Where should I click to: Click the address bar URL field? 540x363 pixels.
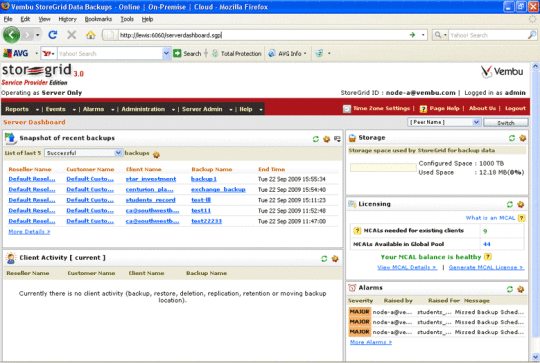tap(262, 35)
